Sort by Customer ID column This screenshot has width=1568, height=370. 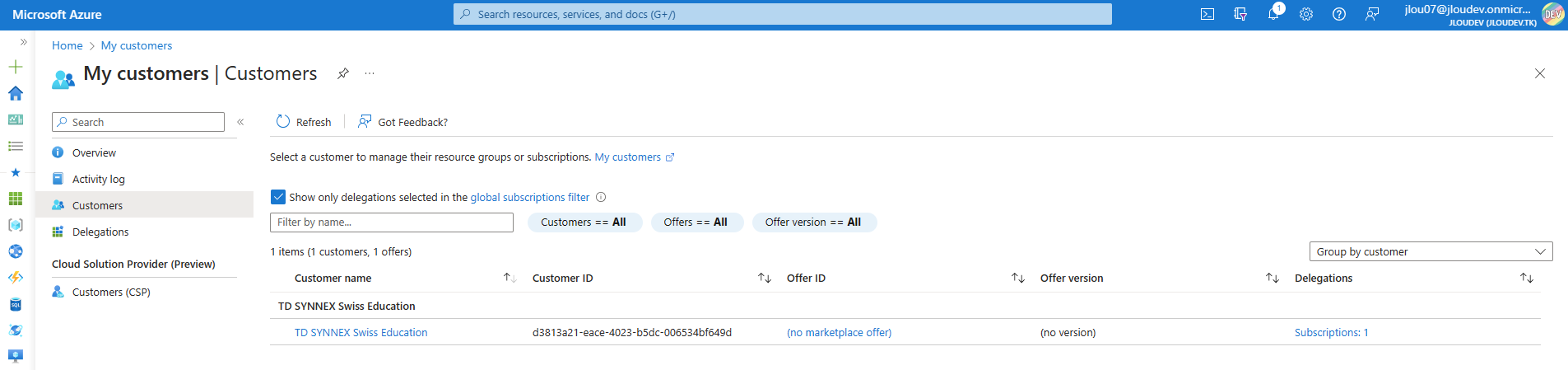pyautogui.click(x=765, y=279)
